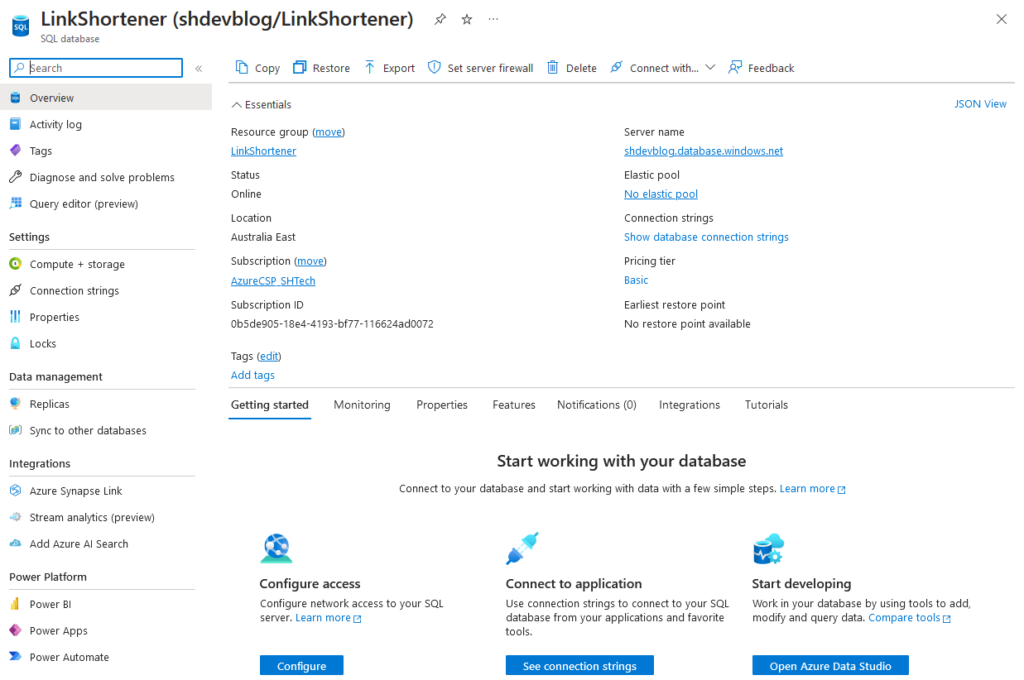The image size is (1024, 680).
Task: Open Azure Data Studio
Action: click(830, 665)
